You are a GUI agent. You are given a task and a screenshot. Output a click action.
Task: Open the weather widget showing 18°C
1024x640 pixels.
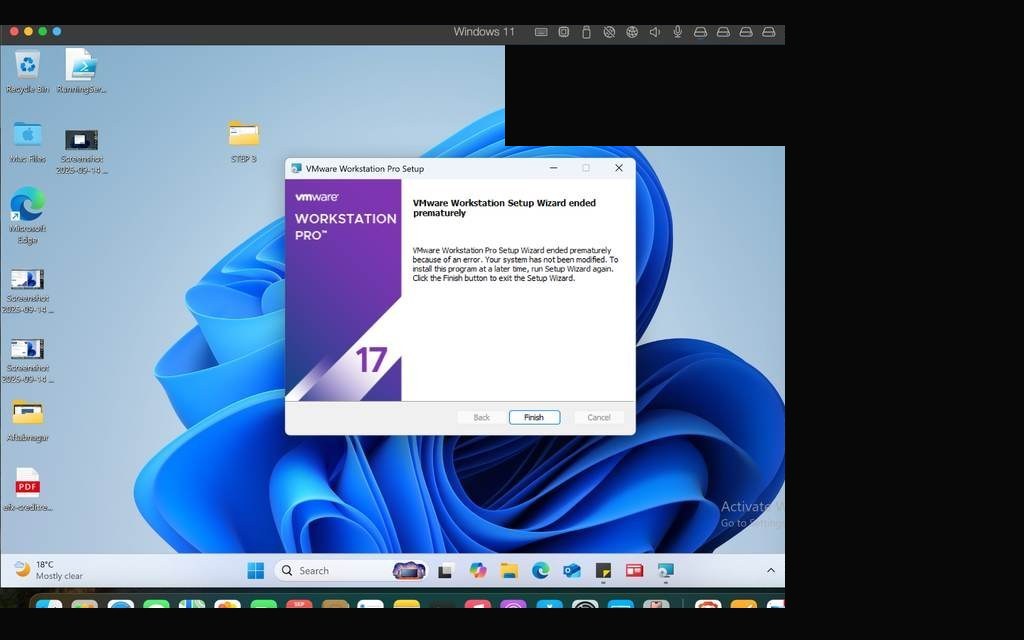coord(50,570)
